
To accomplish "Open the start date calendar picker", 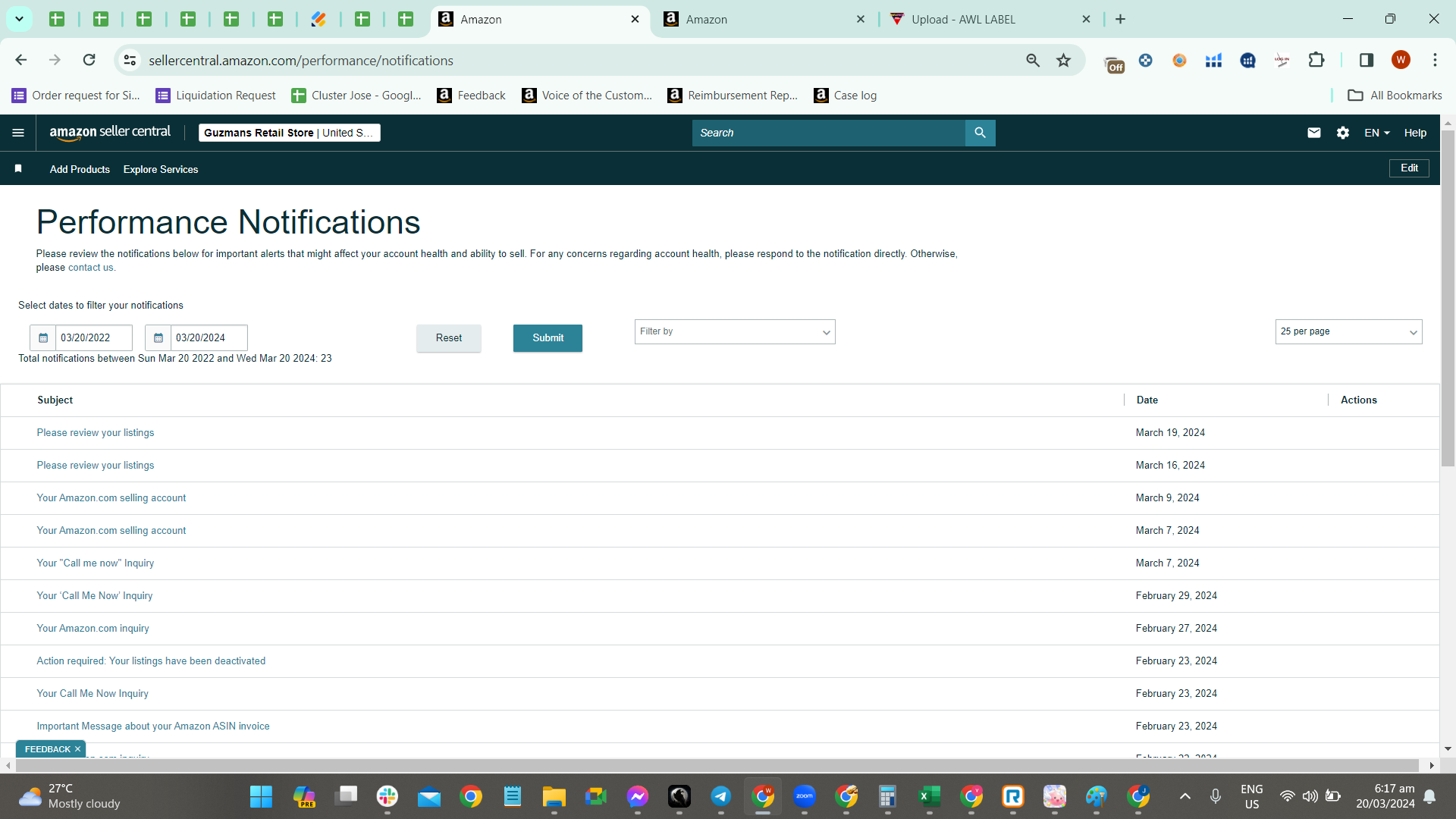I will [x=43, y=337].
